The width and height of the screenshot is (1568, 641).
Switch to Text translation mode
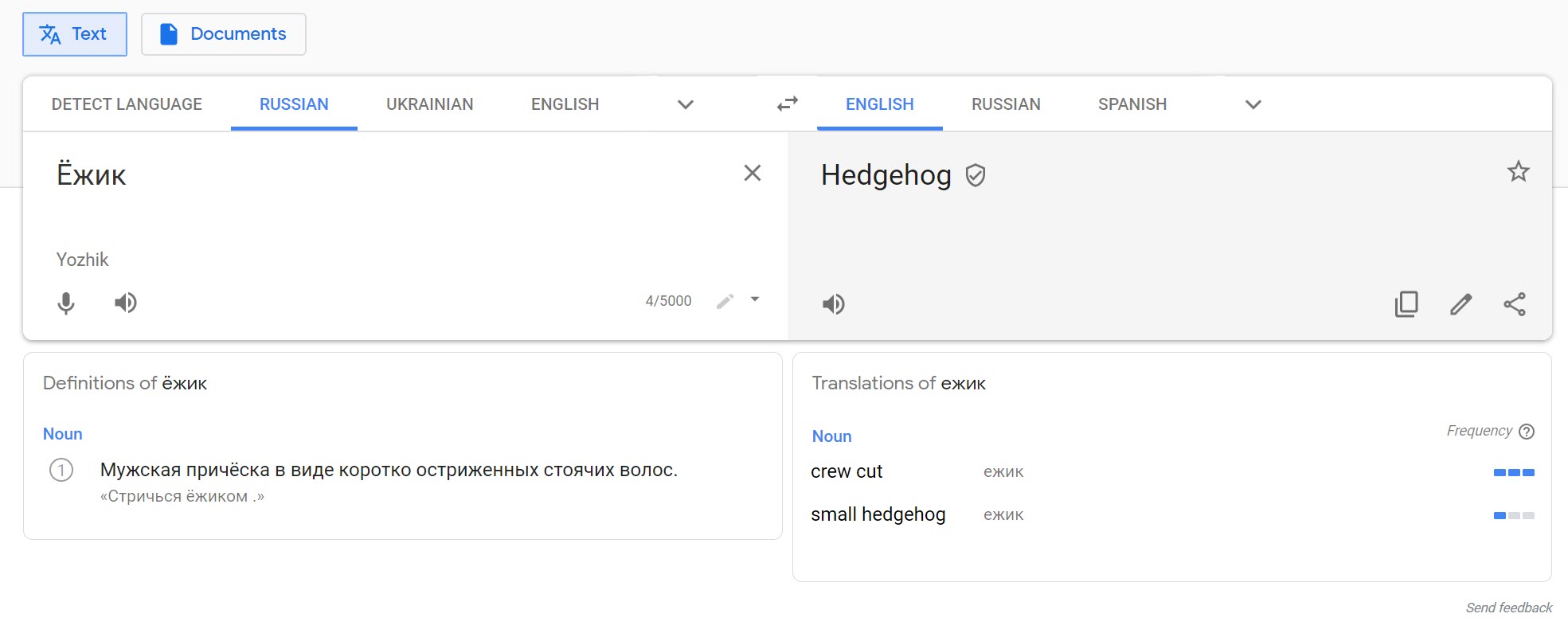75,34
